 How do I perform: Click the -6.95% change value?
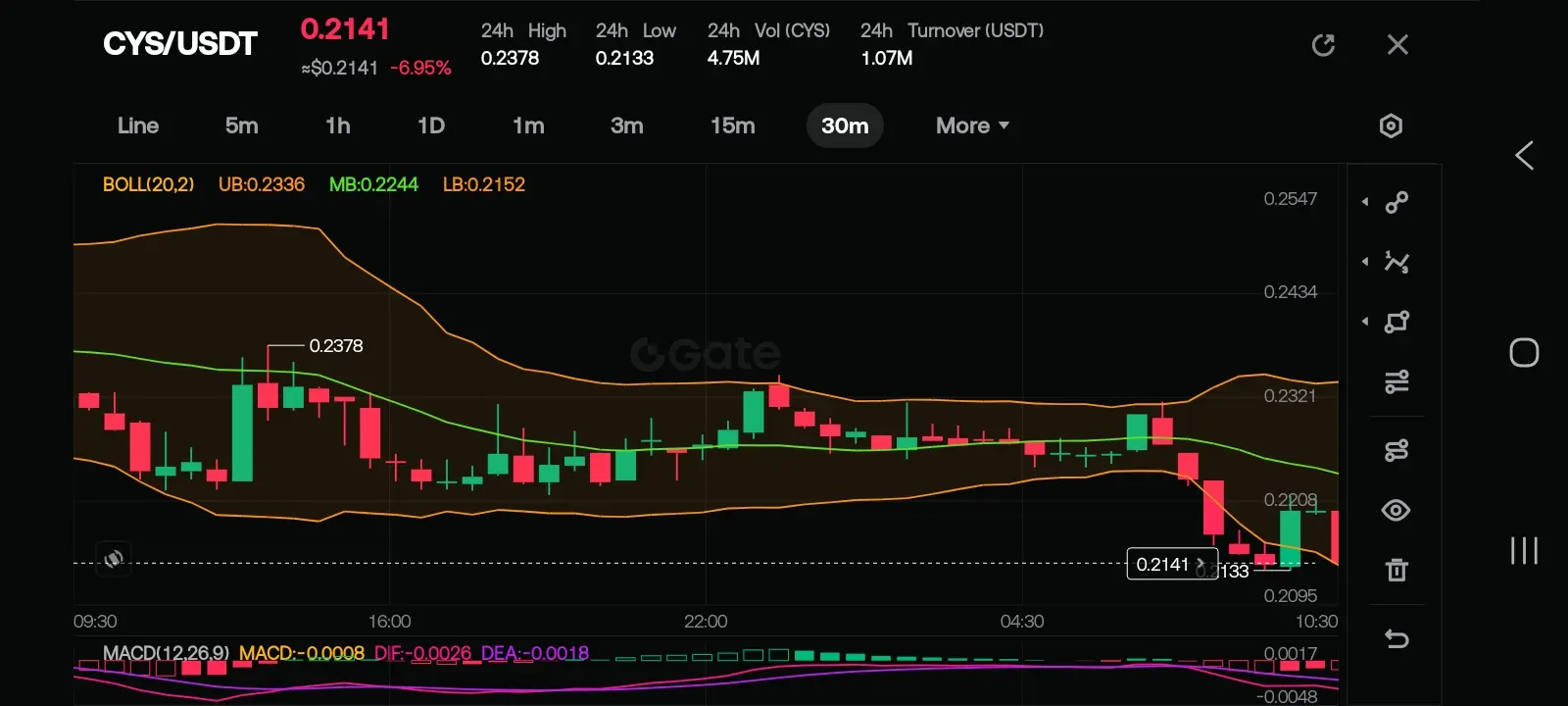tap(420, 68)
